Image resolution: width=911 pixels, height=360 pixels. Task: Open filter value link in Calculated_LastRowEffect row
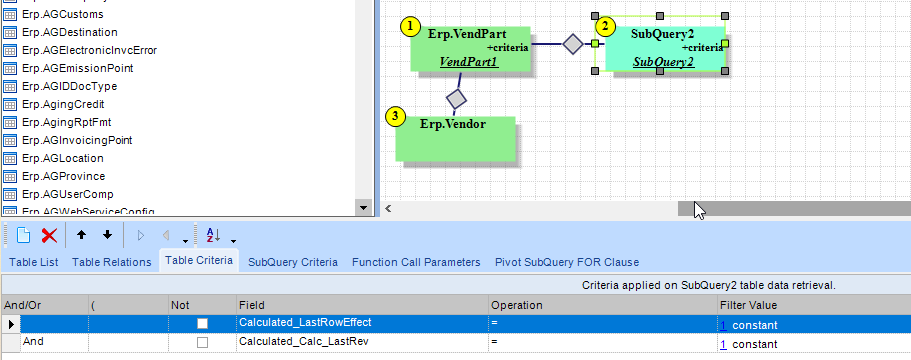click(723, 325)
